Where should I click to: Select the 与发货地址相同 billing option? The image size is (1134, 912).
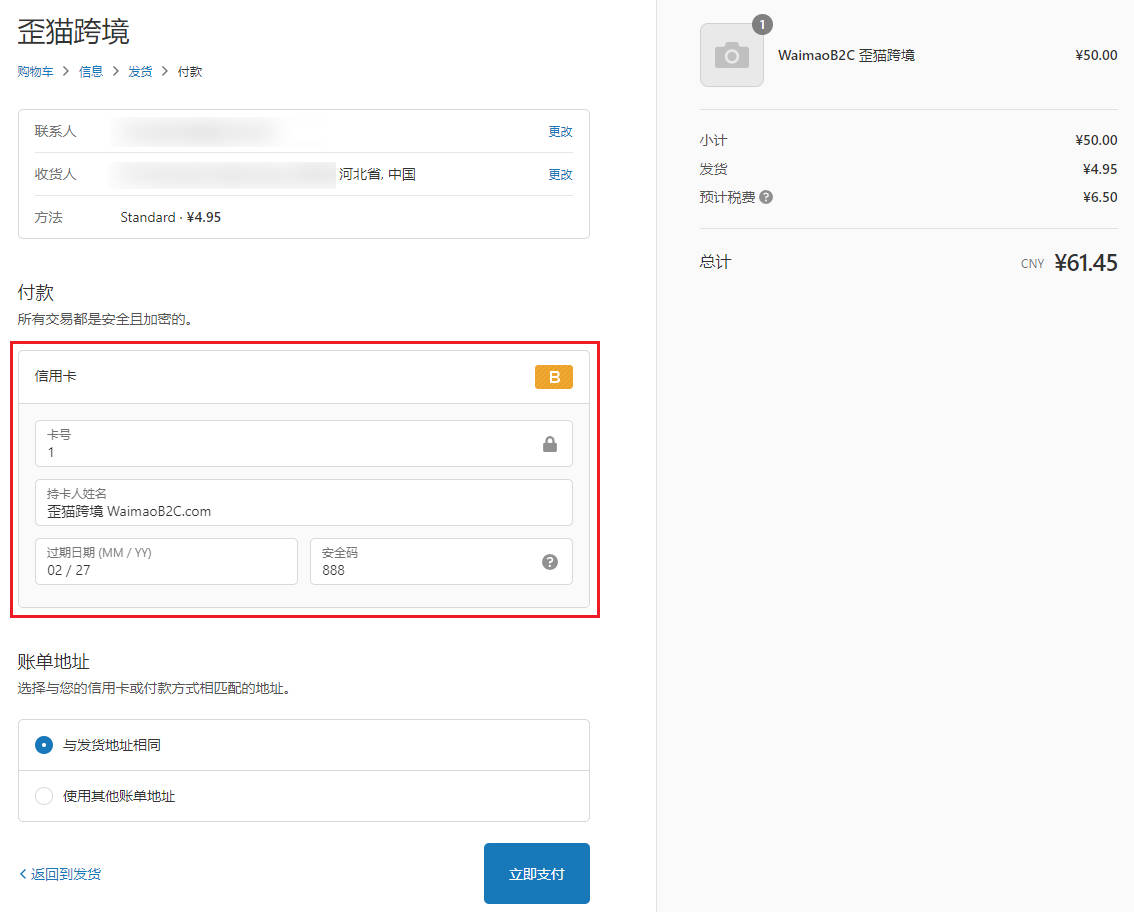(x=42, y=744)
